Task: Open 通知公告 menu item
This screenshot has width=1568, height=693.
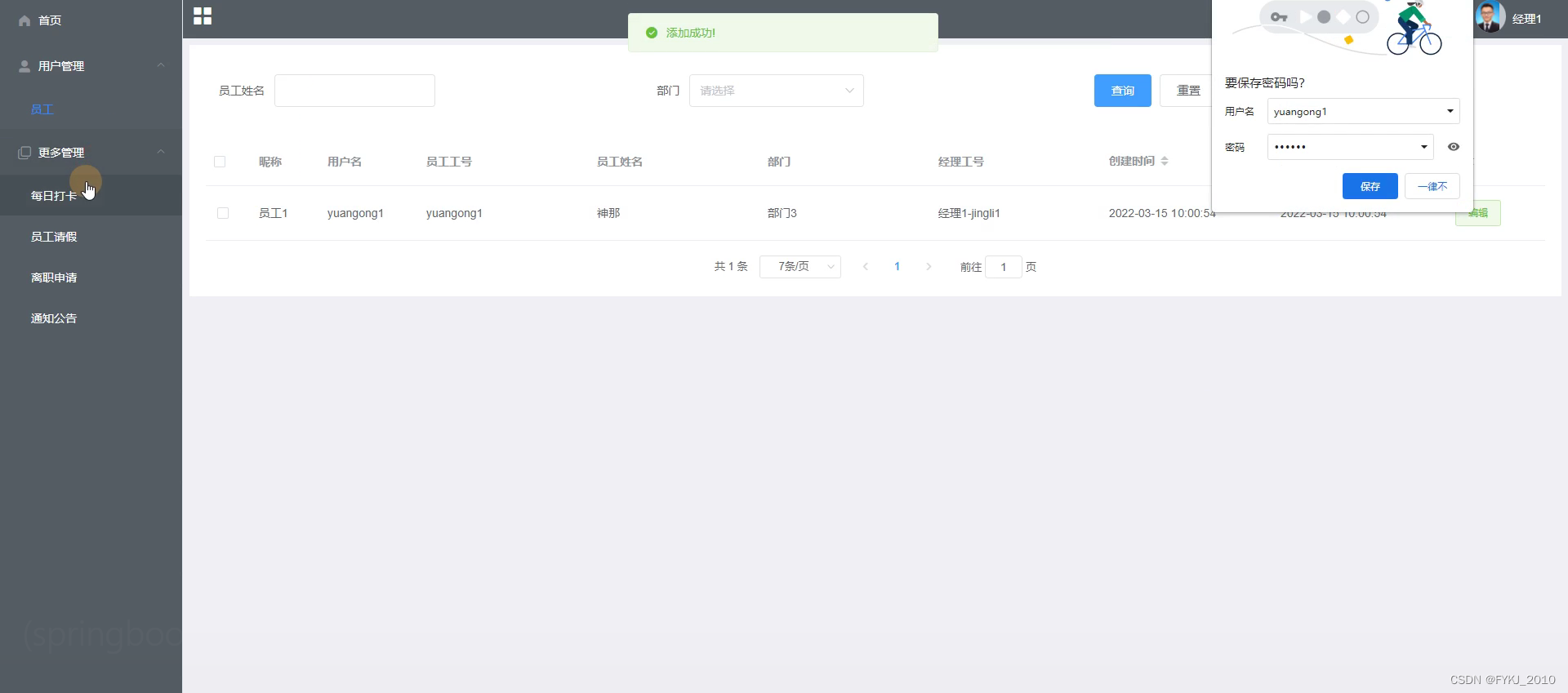Action: click(54, 318)
